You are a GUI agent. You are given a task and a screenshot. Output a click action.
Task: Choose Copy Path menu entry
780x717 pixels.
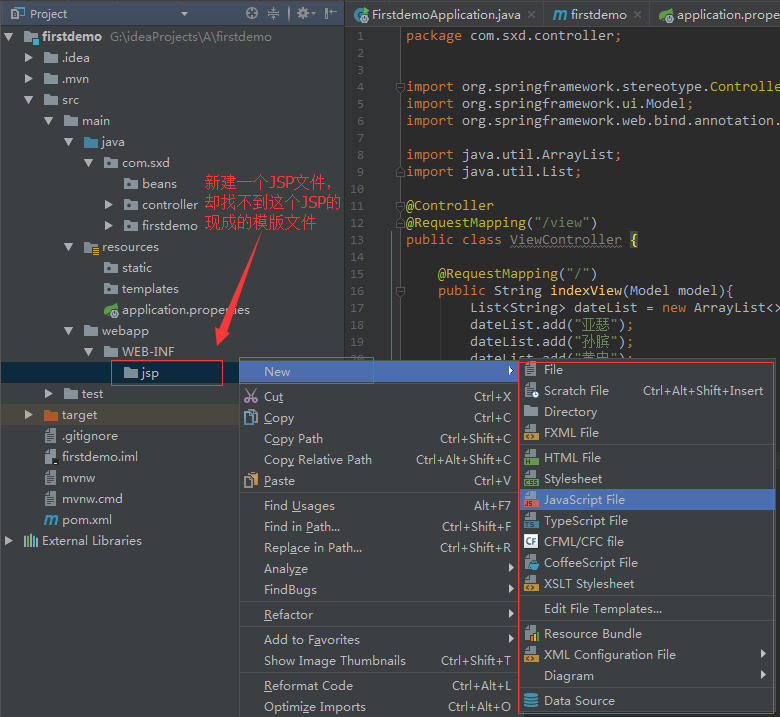379,438
